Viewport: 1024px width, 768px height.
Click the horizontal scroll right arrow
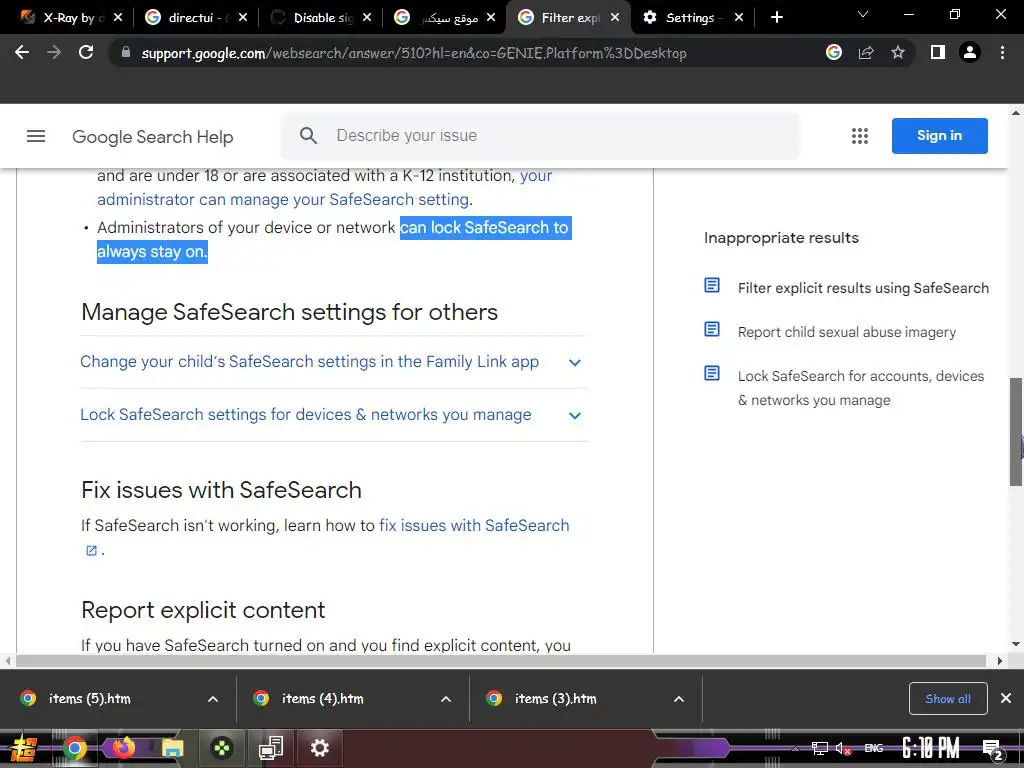tap(1000, 661)
